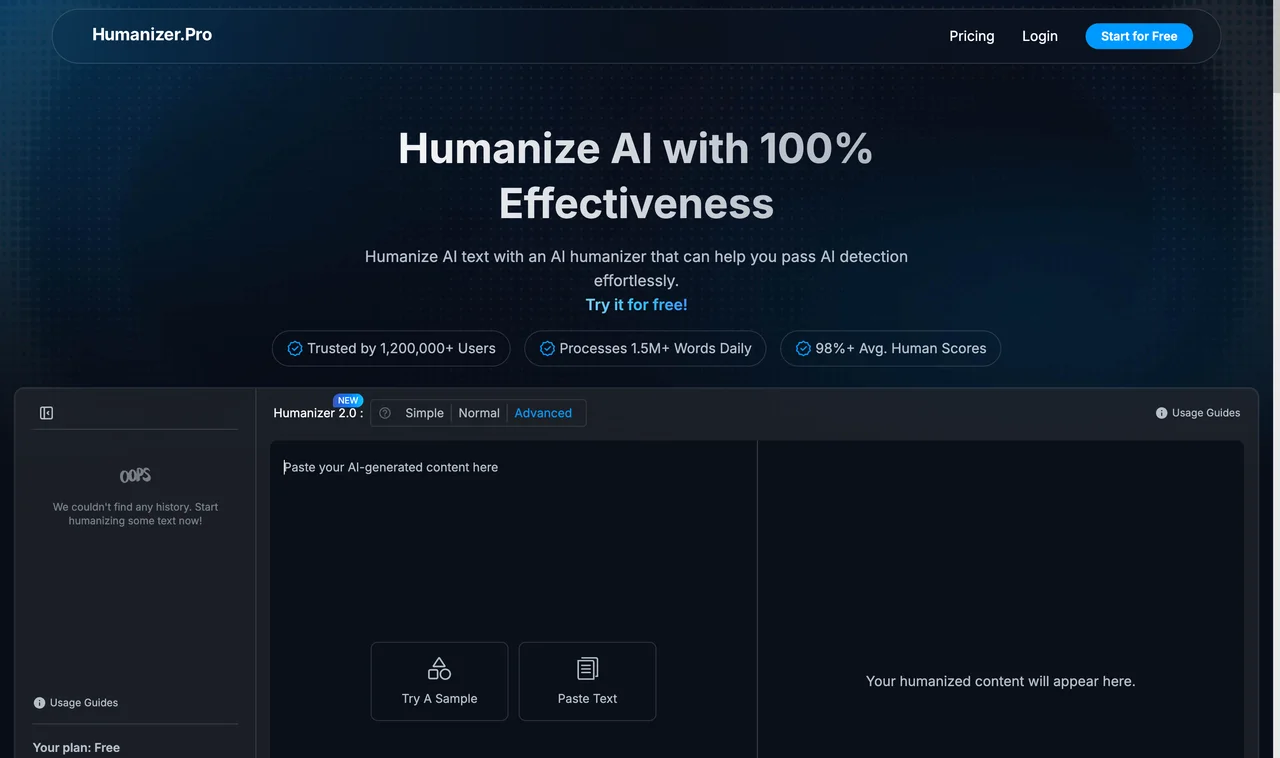Click the Trusted by 1,200,000+ Users text
The width and height of the screenshot is (1280, 758).
point(401,349)
